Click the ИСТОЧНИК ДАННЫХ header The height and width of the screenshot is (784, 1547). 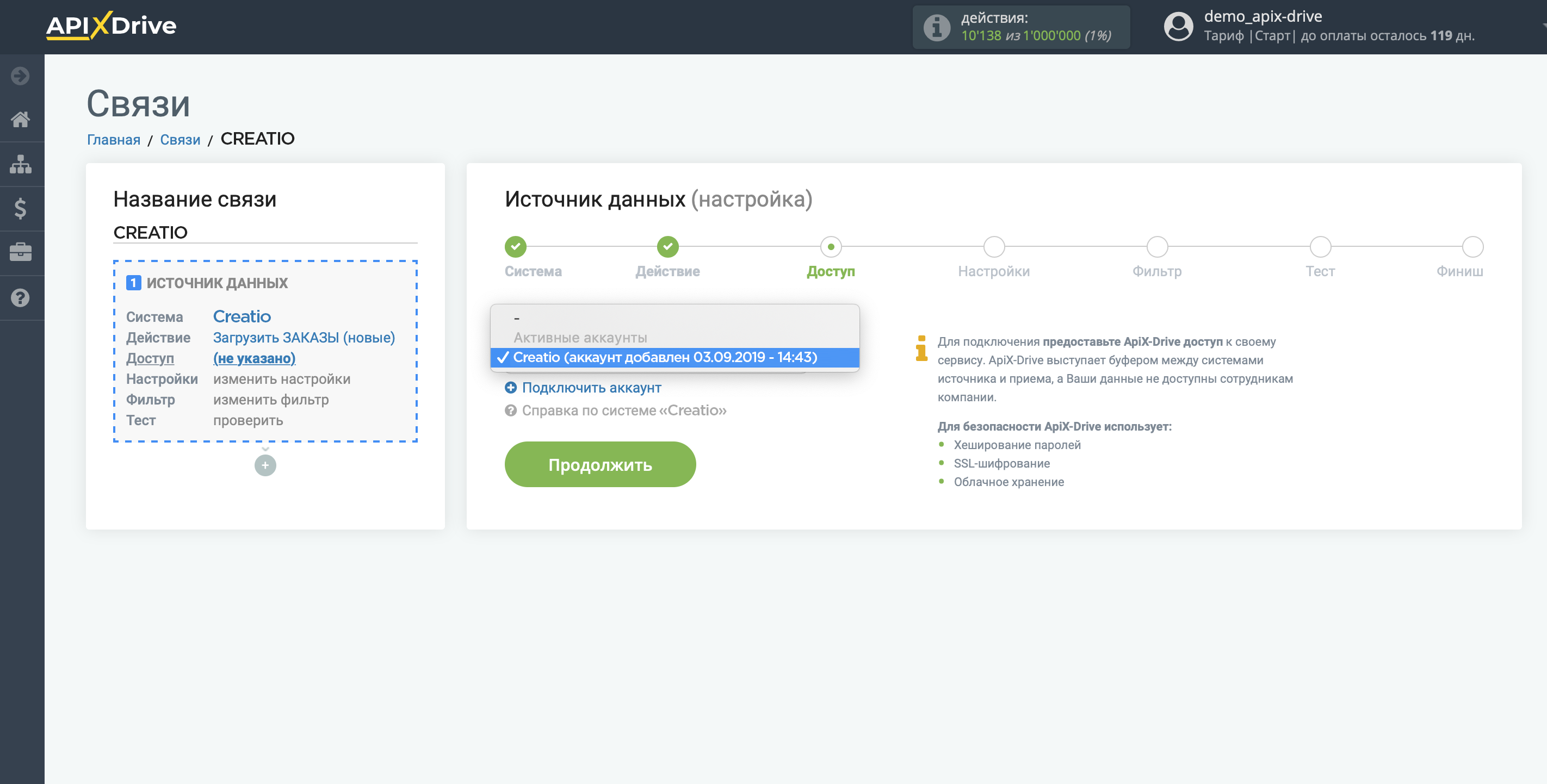tap(217, 283)
